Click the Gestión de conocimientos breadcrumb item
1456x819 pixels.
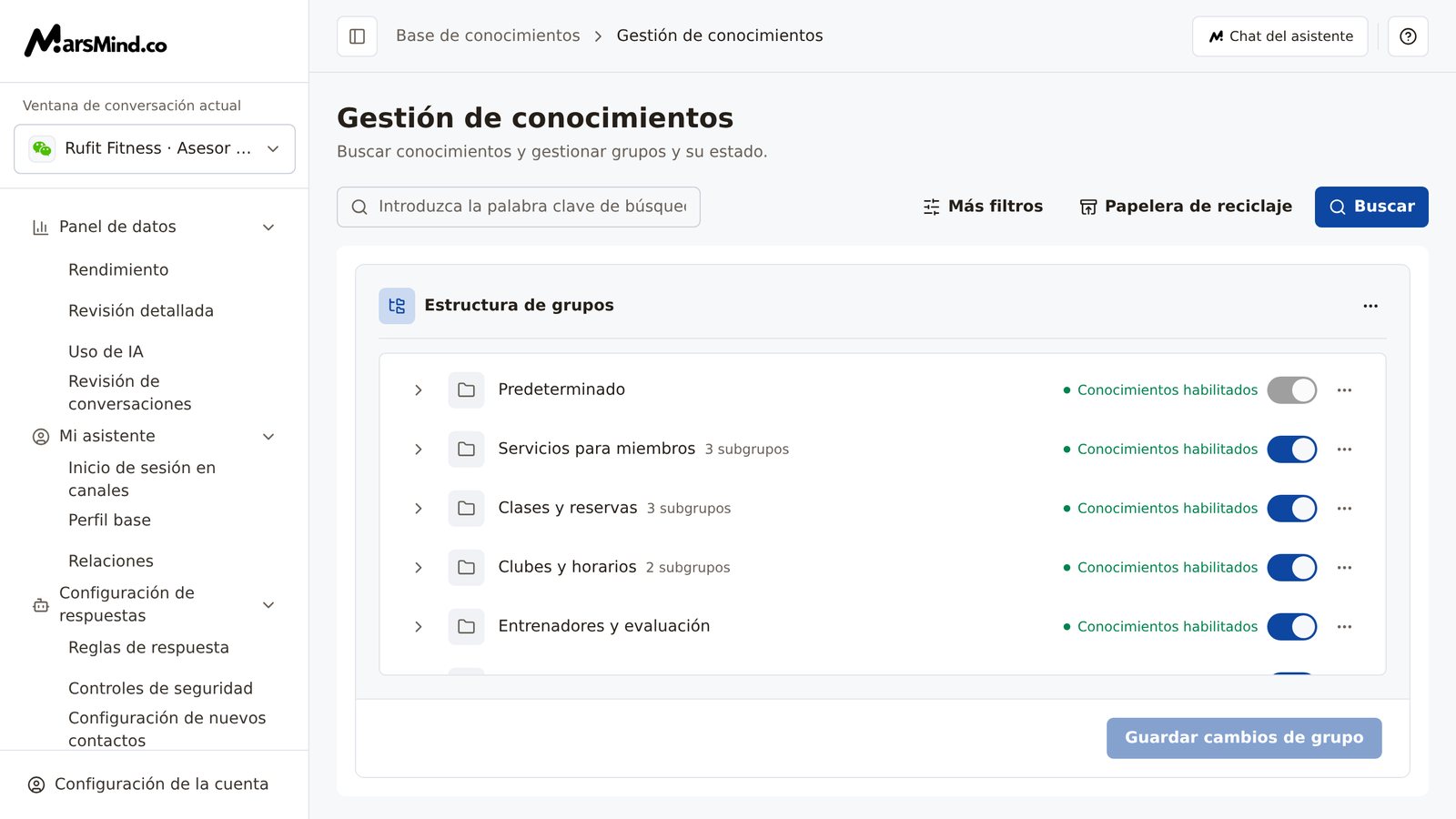click(x=720, y=35)
